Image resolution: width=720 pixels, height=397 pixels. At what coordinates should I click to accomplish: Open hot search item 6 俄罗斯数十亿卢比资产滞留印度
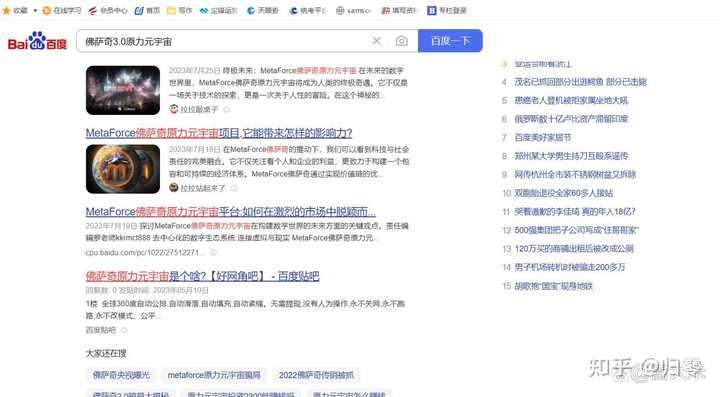point(571,119)
